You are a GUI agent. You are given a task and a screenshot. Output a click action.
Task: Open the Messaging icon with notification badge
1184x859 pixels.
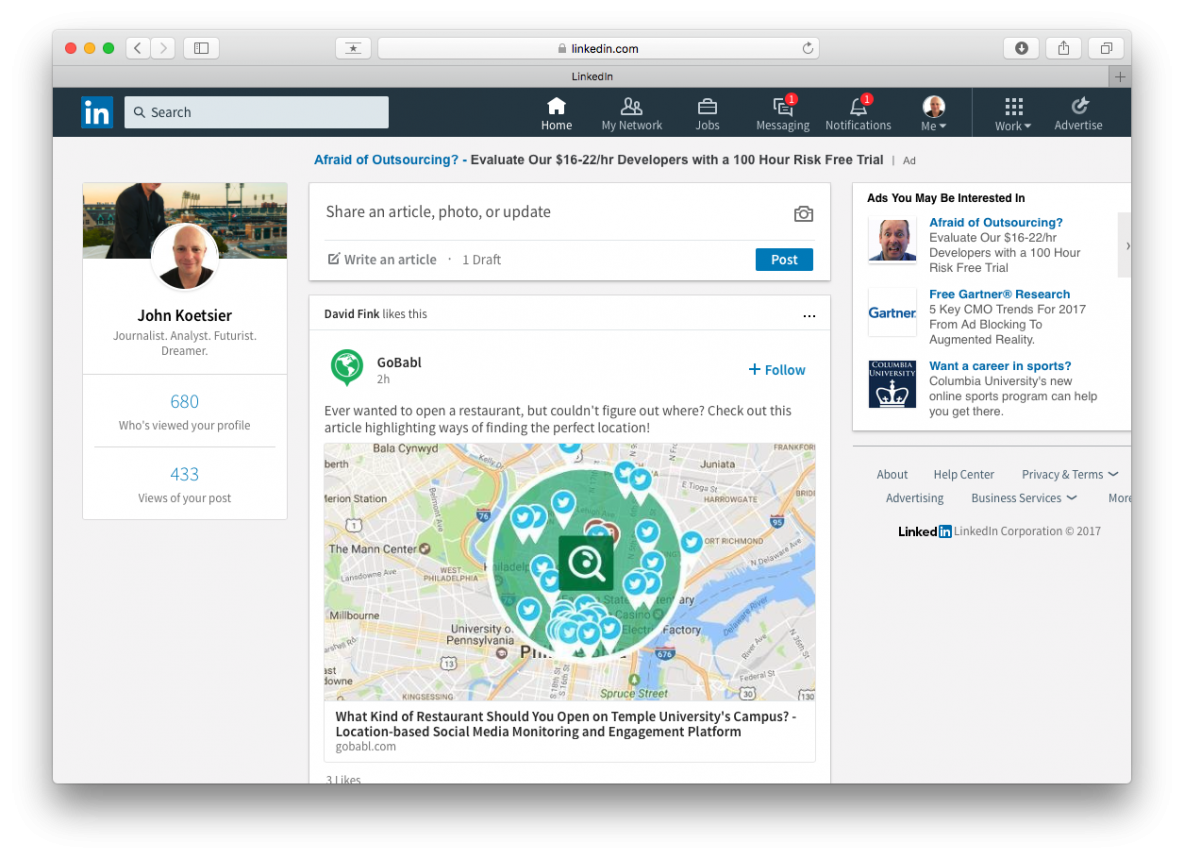click(783, 107)
